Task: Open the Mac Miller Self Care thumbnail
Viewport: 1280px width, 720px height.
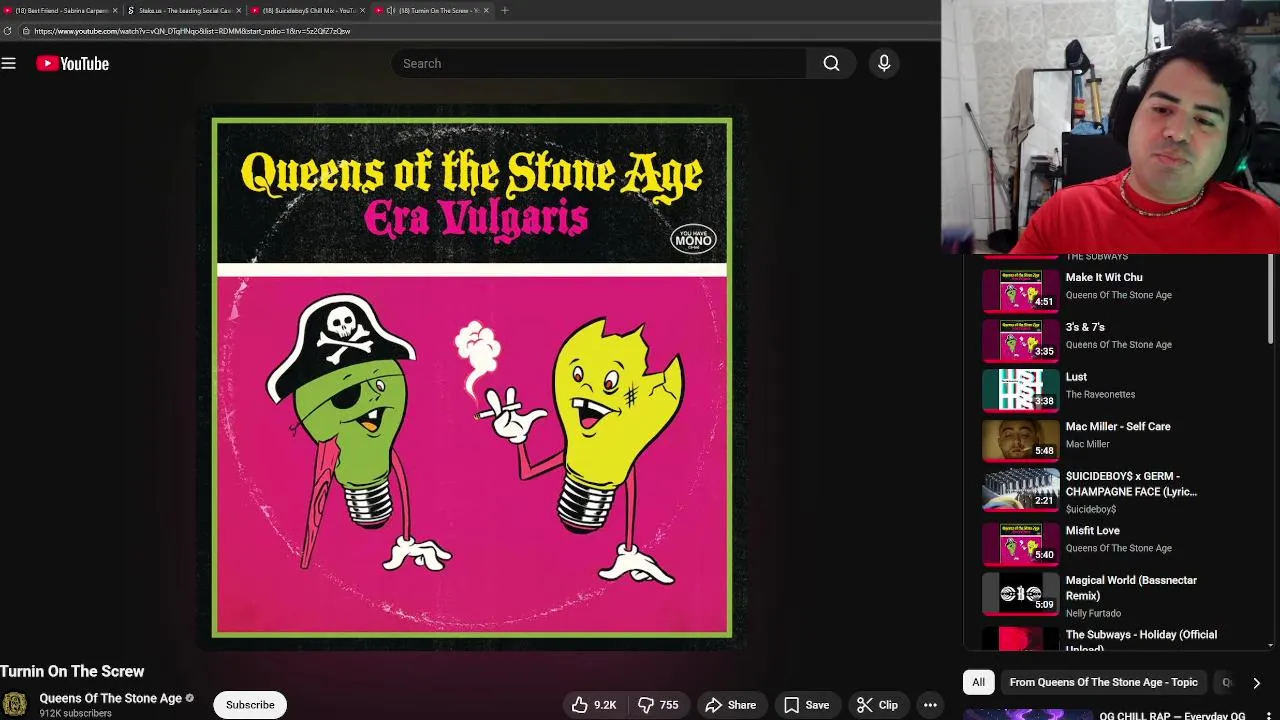Action: point(1020,439)
